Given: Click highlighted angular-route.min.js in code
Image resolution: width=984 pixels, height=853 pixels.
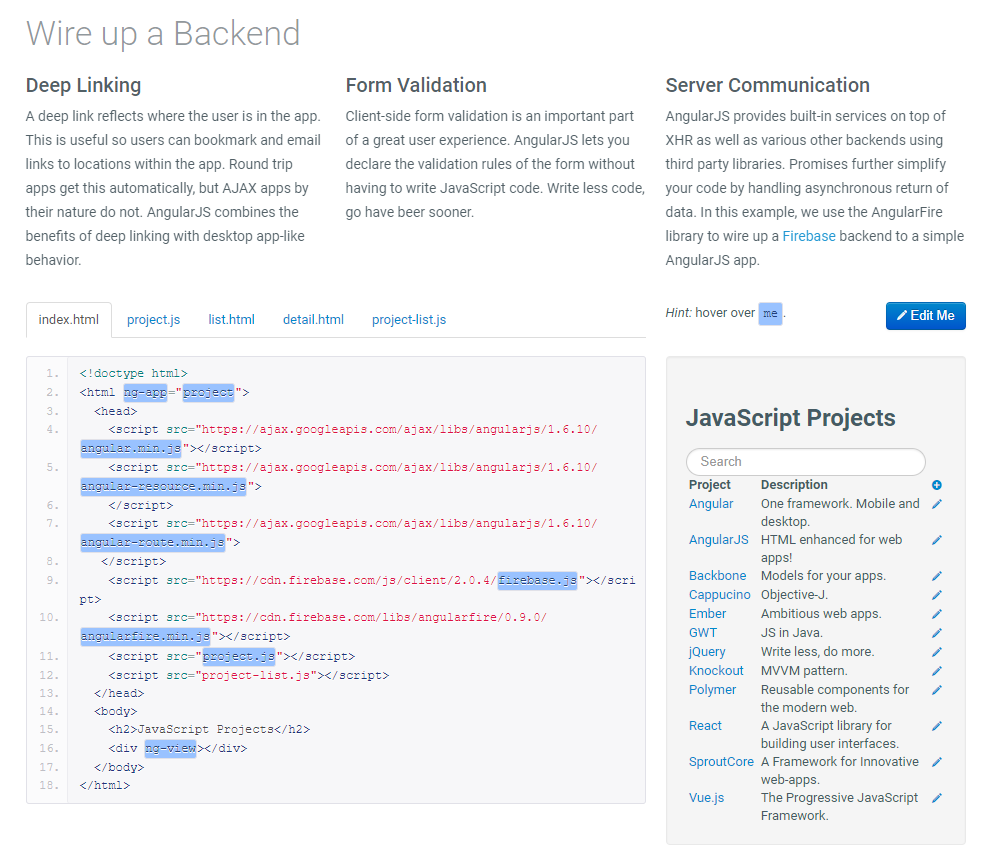Looking at the screenshot, I should pos(152,542).
